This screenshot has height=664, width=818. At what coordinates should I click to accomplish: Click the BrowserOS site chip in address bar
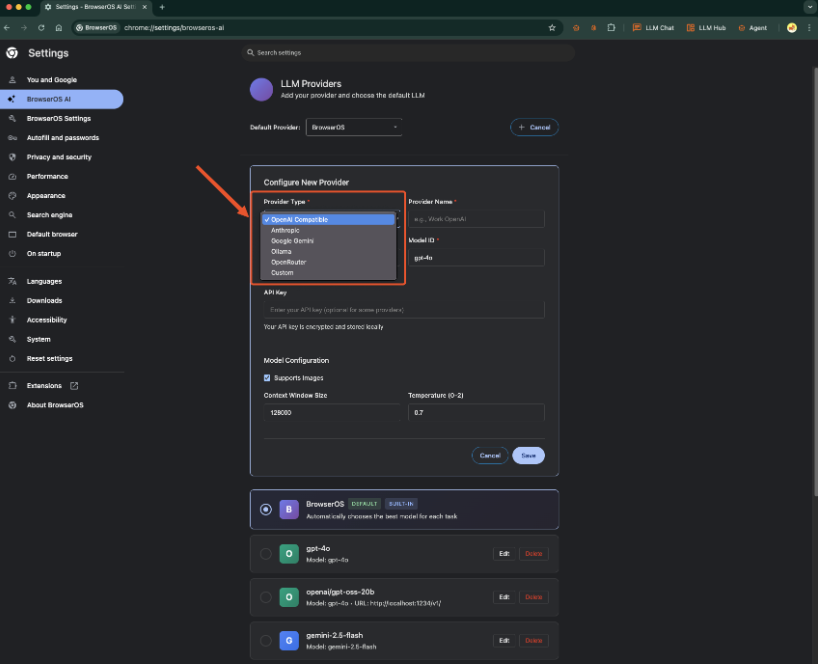tap(97, 28)
